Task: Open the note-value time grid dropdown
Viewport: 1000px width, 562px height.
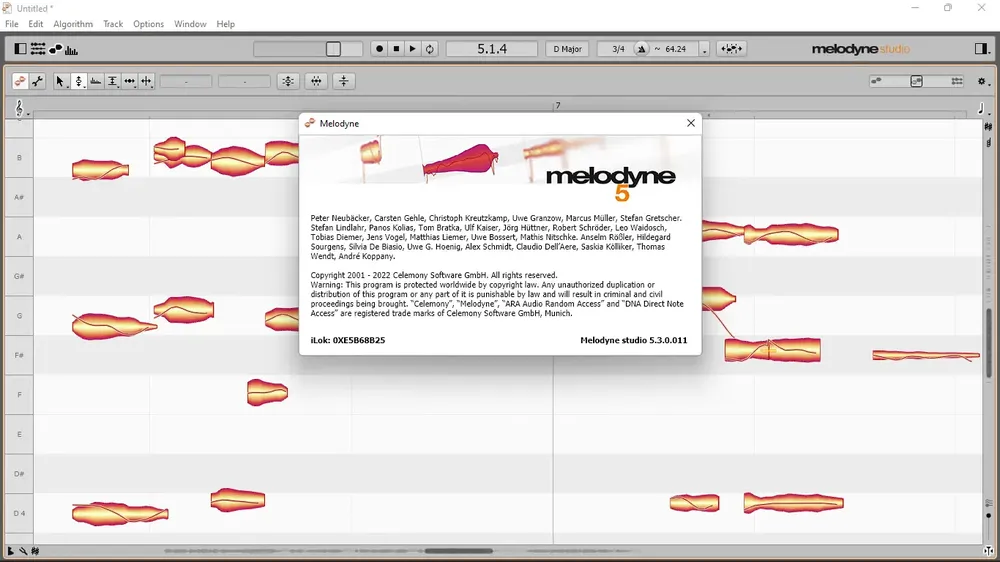Action: point(982,108)
